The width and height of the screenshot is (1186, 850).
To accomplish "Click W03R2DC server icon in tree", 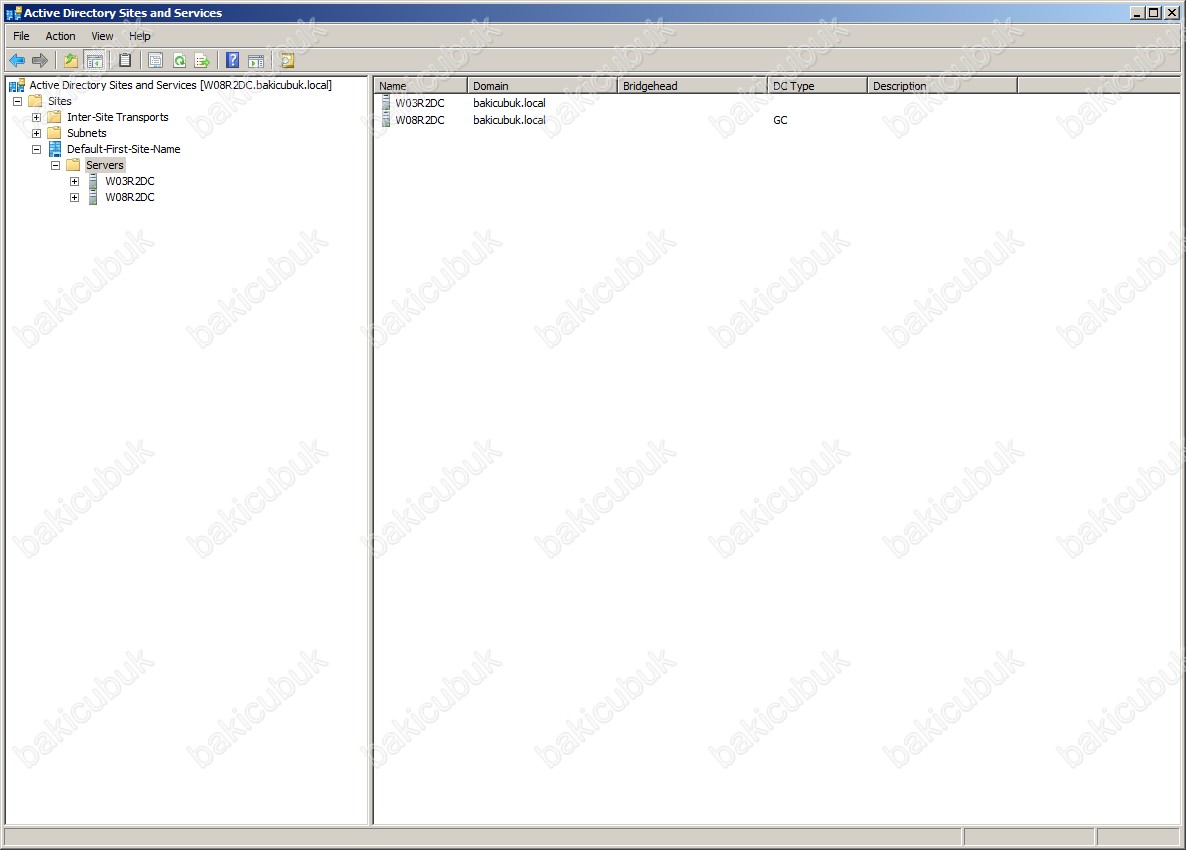I will [x=93, y=181].
